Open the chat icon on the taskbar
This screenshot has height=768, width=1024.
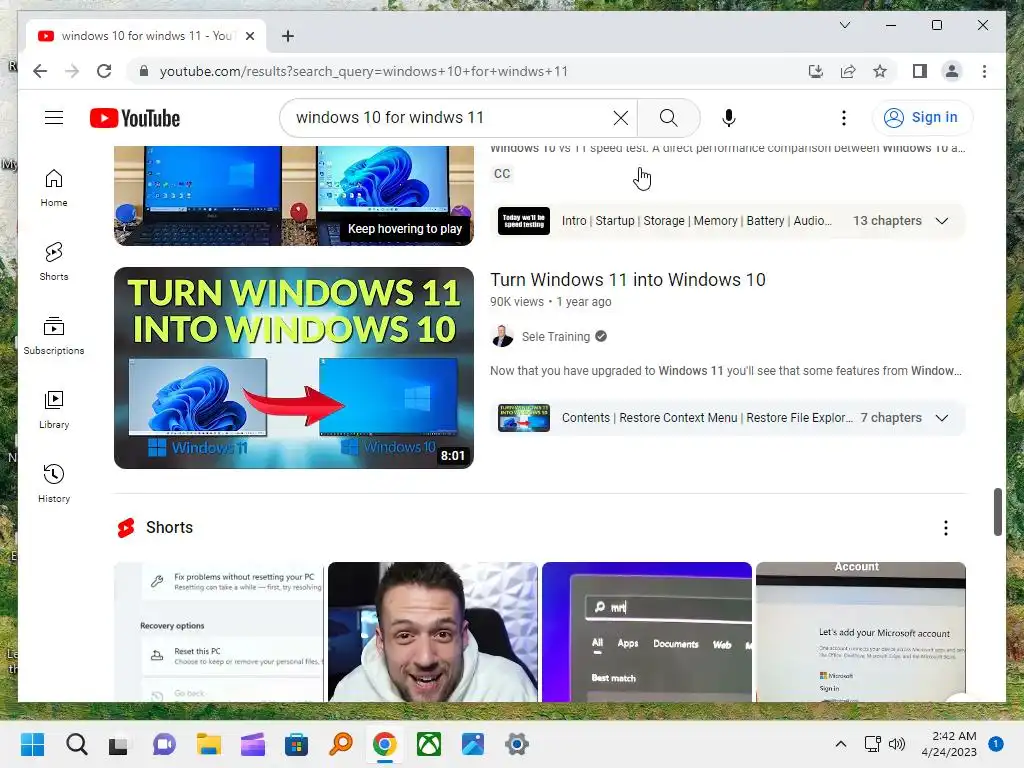pyautogui.click(x=164, y=744)
